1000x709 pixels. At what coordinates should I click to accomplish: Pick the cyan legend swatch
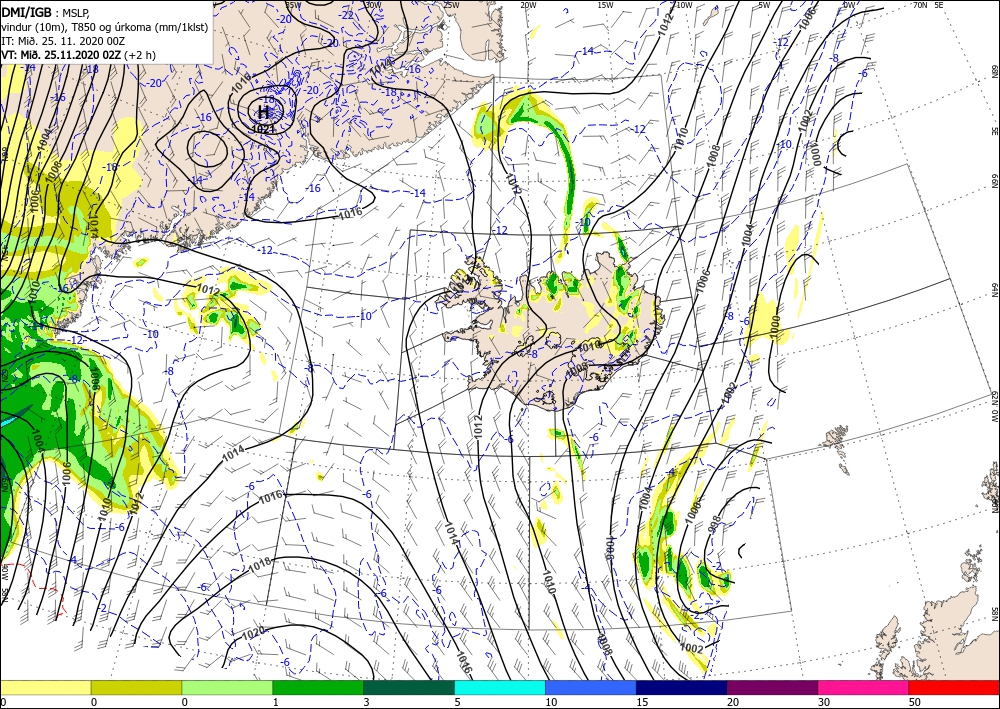[x=500, y=687]
